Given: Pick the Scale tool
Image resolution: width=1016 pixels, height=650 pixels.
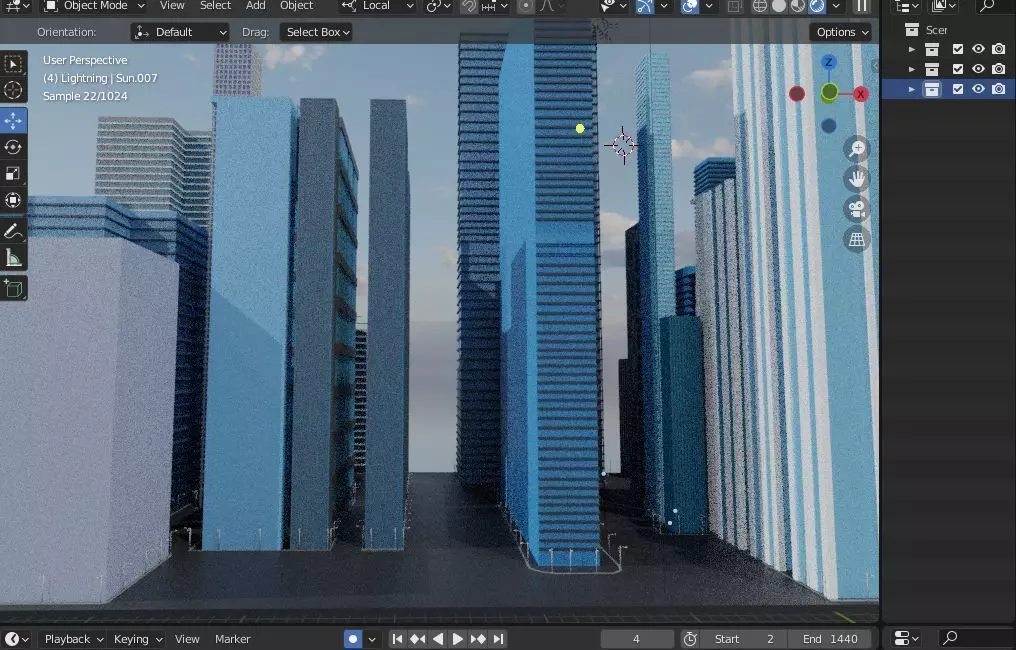Looking at the screenshot, I should click(x=13, y=174).
